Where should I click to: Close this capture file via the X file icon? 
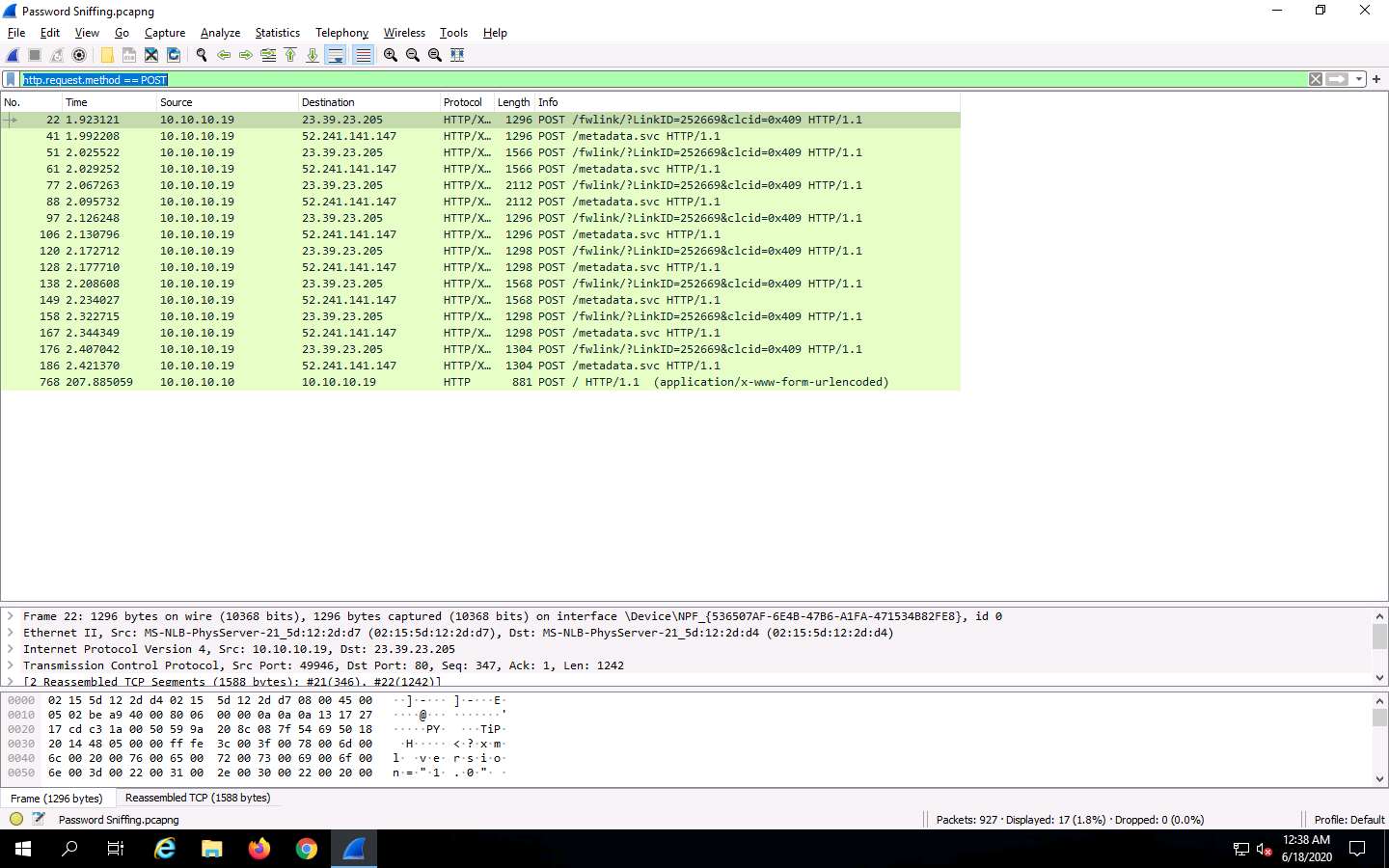(151, 55)
